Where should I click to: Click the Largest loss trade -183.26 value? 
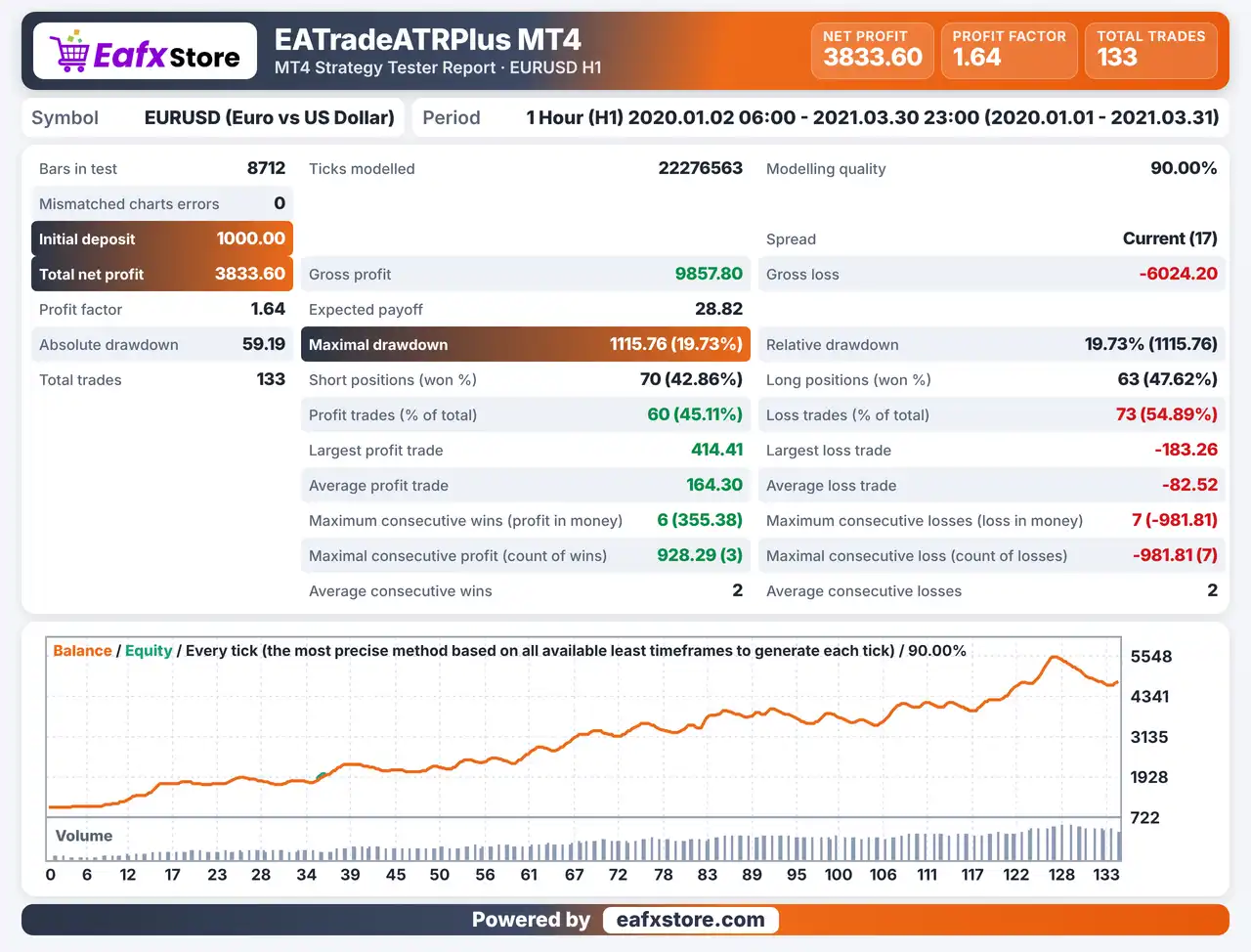1186,450
